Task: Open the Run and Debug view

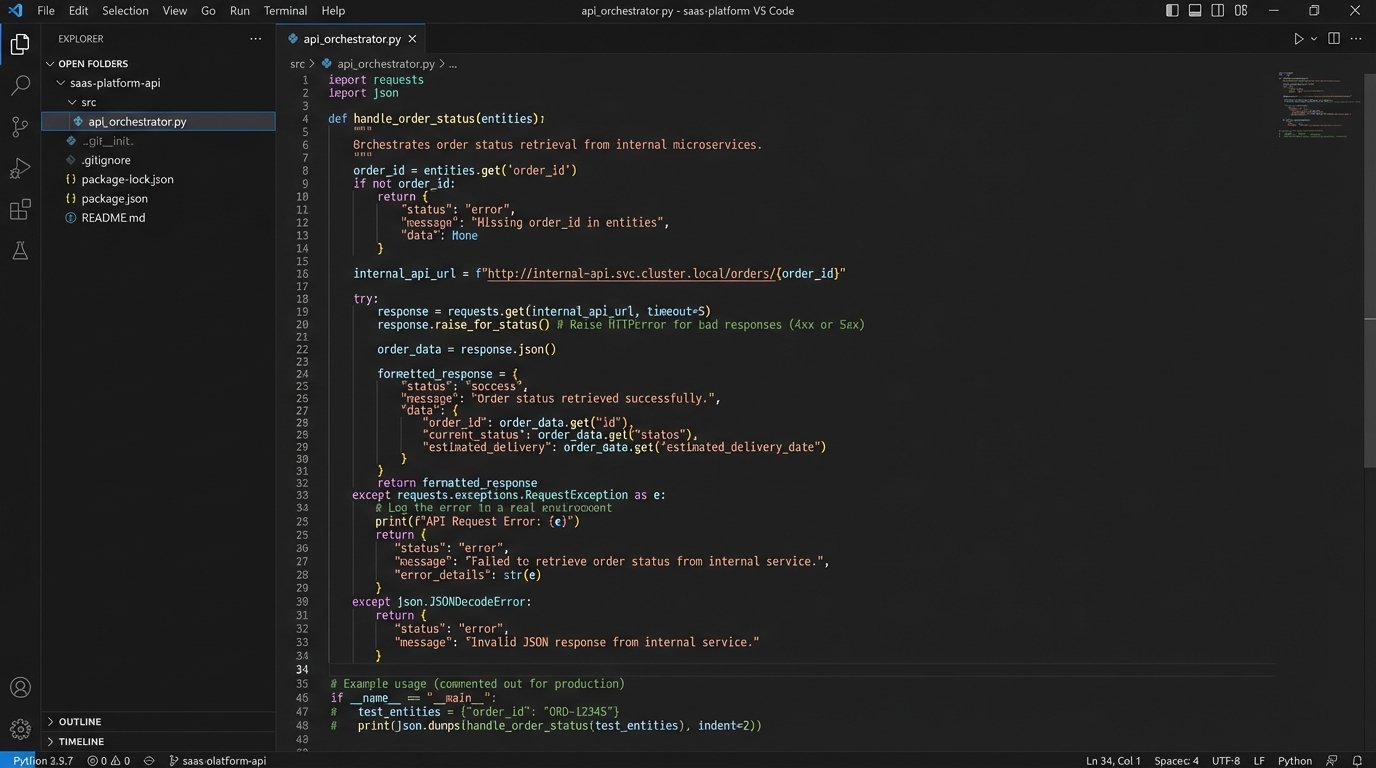Action: [x=20, y=168]
